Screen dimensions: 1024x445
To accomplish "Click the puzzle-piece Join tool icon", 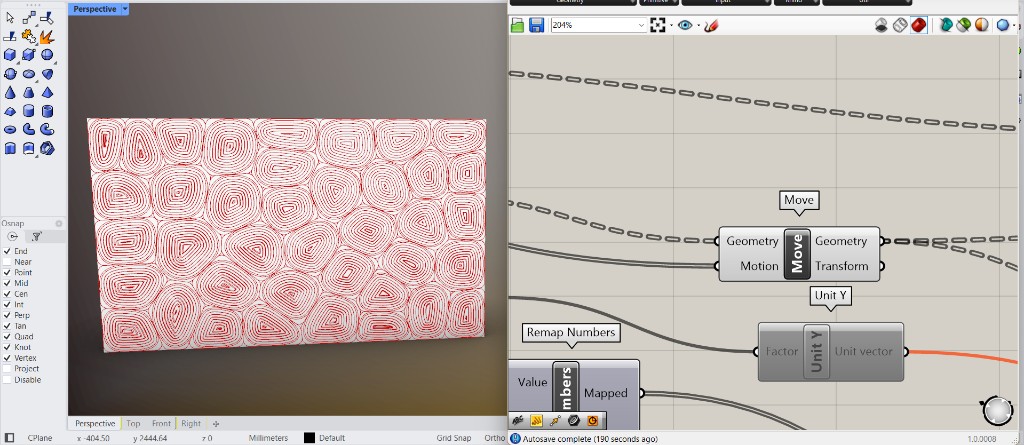I will [29, 37].
